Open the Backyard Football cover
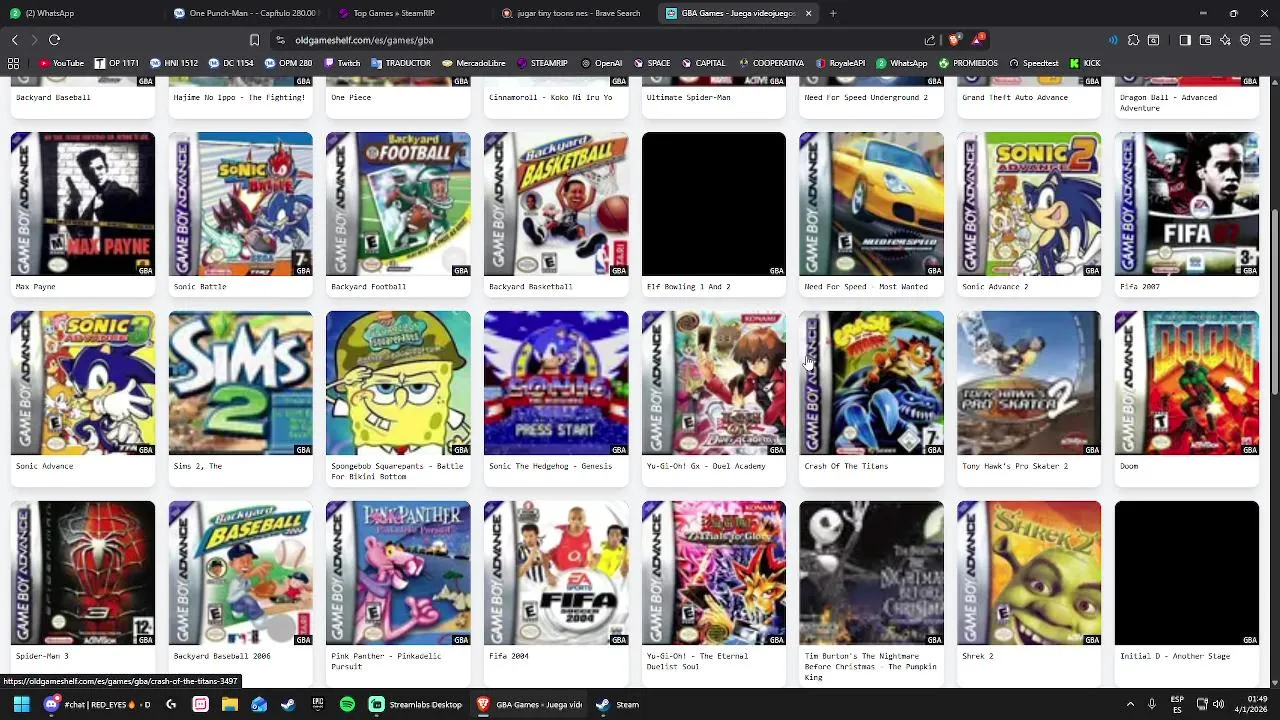 tap(398, 204)
